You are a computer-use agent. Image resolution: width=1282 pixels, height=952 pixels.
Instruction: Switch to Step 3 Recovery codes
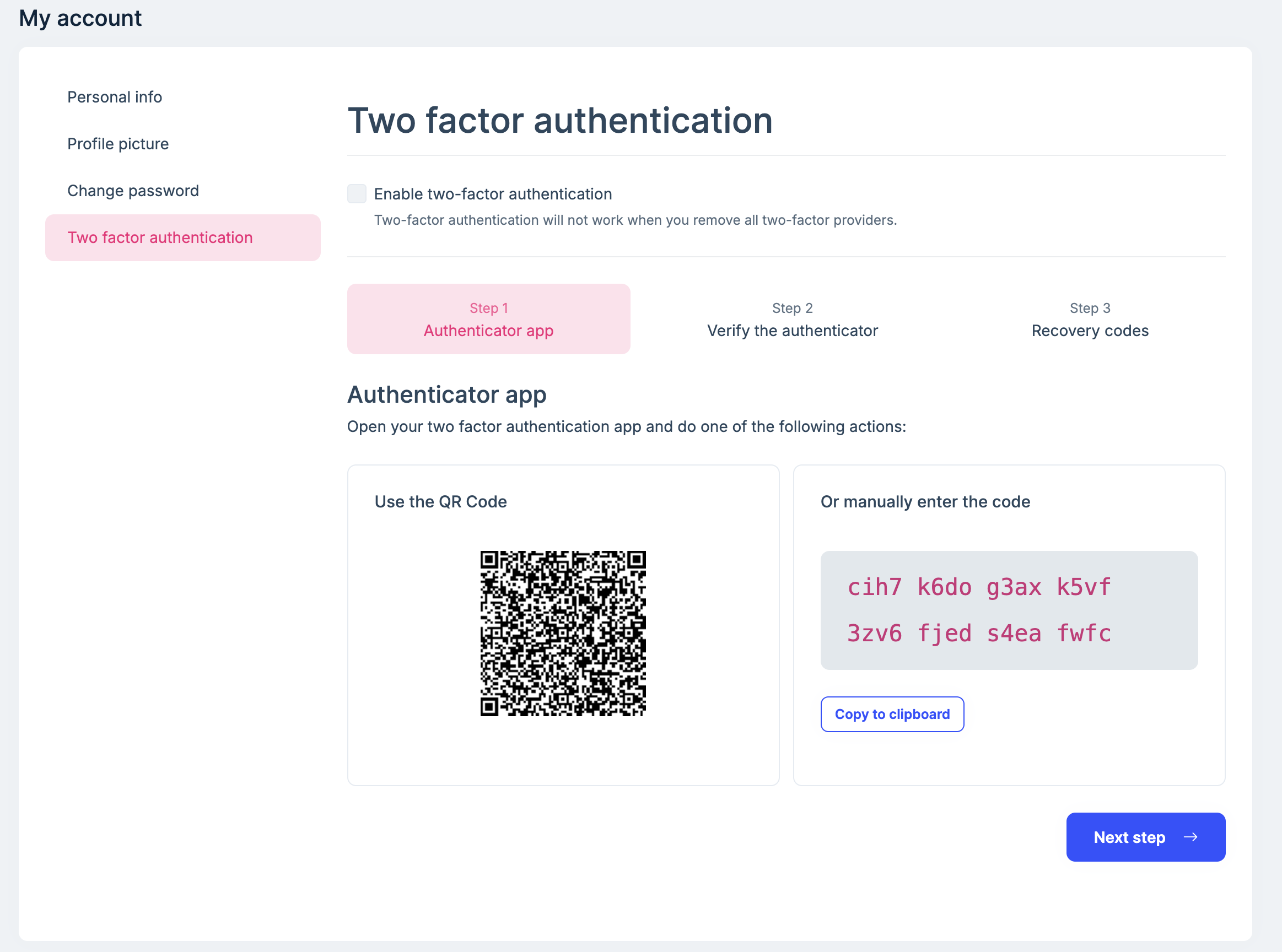(1090, 318)
